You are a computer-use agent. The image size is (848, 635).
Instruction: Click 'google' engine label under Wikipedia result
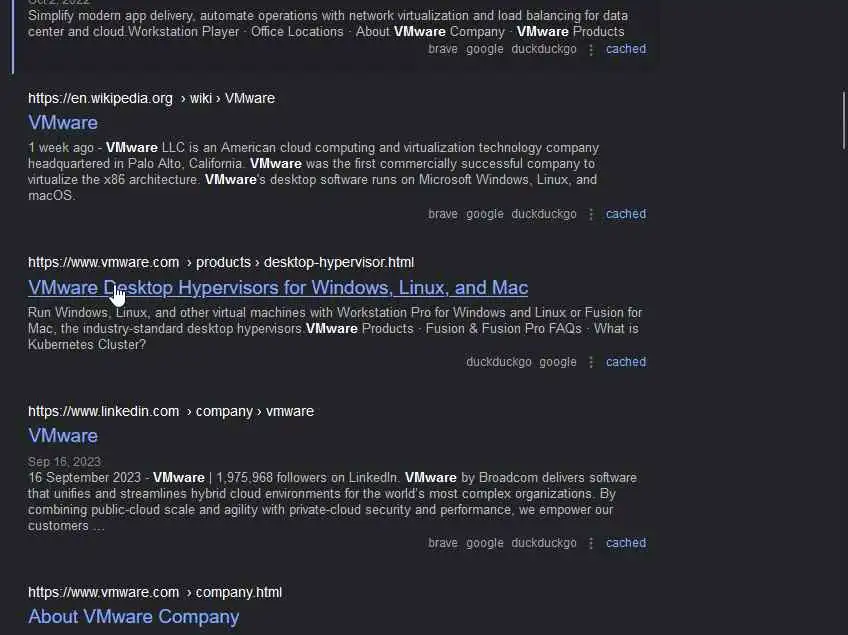click(x=485, y=214)
